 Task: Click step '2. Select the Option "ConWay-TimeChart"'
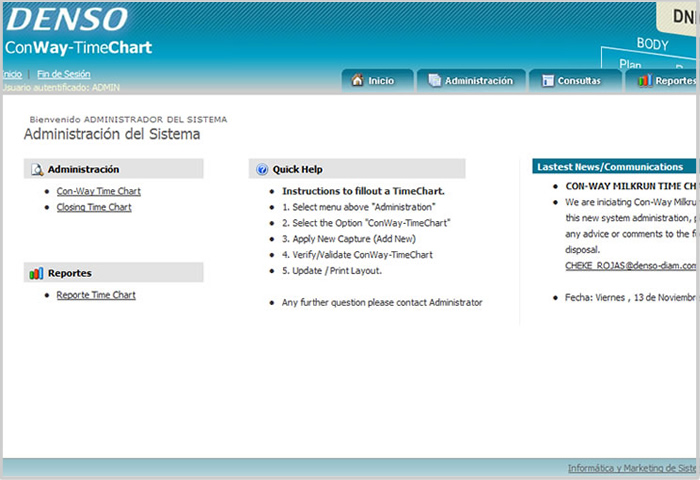(x=366, y=223)
